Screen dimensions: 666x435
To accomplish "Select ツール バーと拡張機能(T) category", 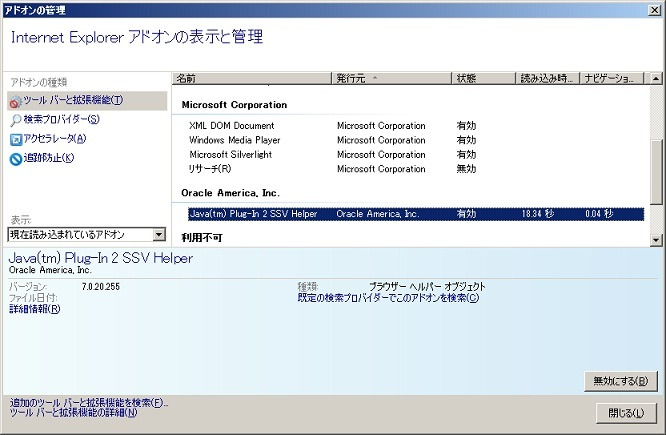I will pos(87,101).
